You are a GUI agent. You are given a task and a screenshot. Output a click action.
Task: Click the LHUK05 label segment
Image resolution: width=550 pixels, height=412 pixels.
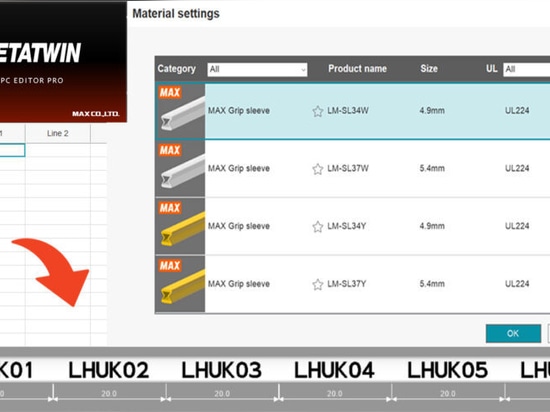(x=448, y=370)
